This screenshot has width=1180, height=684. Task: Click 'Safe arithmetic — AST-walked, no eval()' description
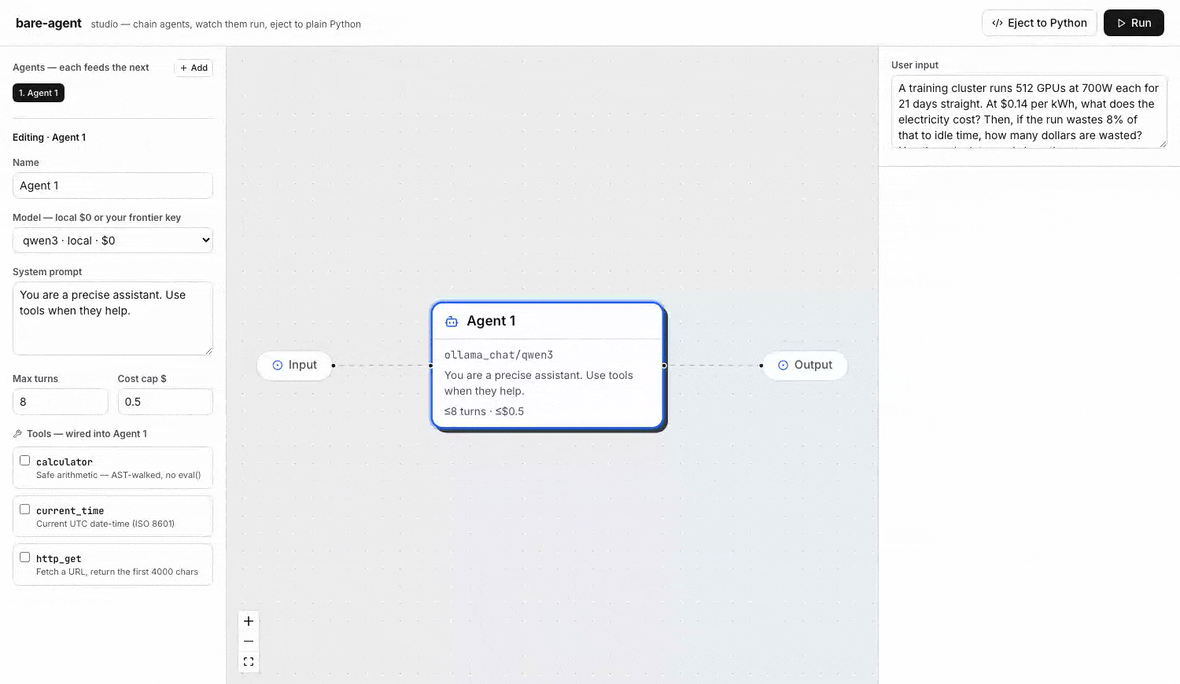pos(118,475)
